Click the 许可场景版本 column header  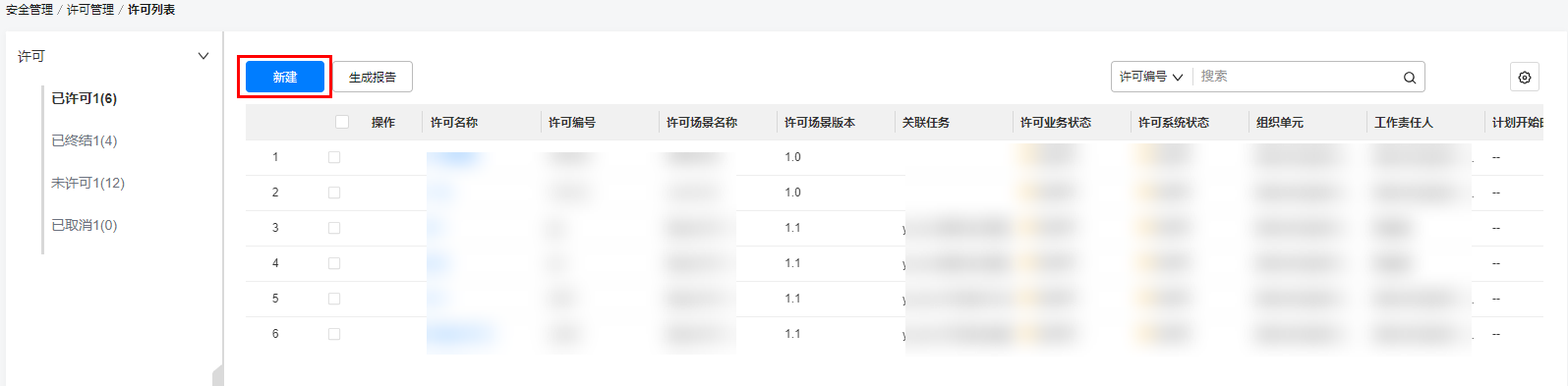pos(820,122)
